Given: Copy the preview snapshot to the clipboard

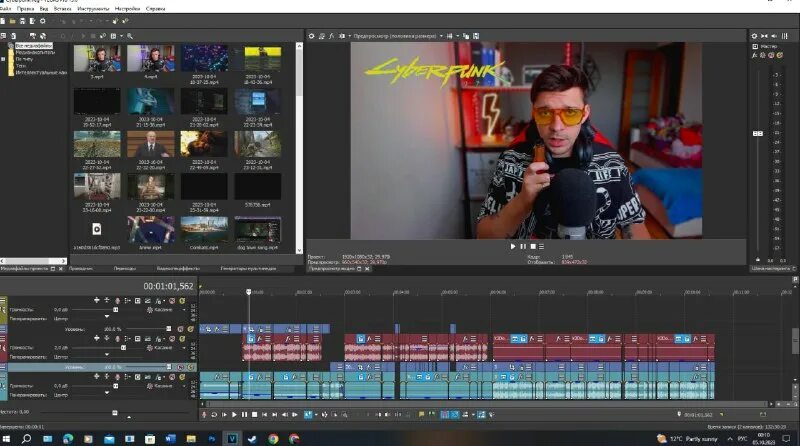Looking at the screenshot, I should click(x=466, y=36).
